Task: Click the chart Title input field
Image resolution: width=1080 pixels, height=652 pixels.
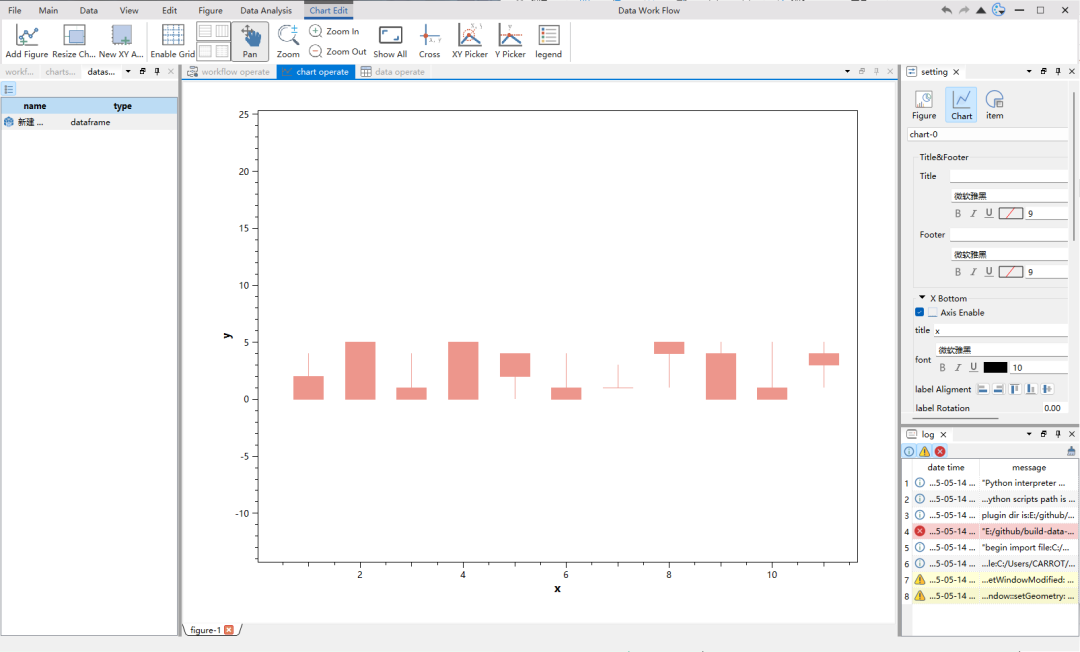Action: [1008, 176]
